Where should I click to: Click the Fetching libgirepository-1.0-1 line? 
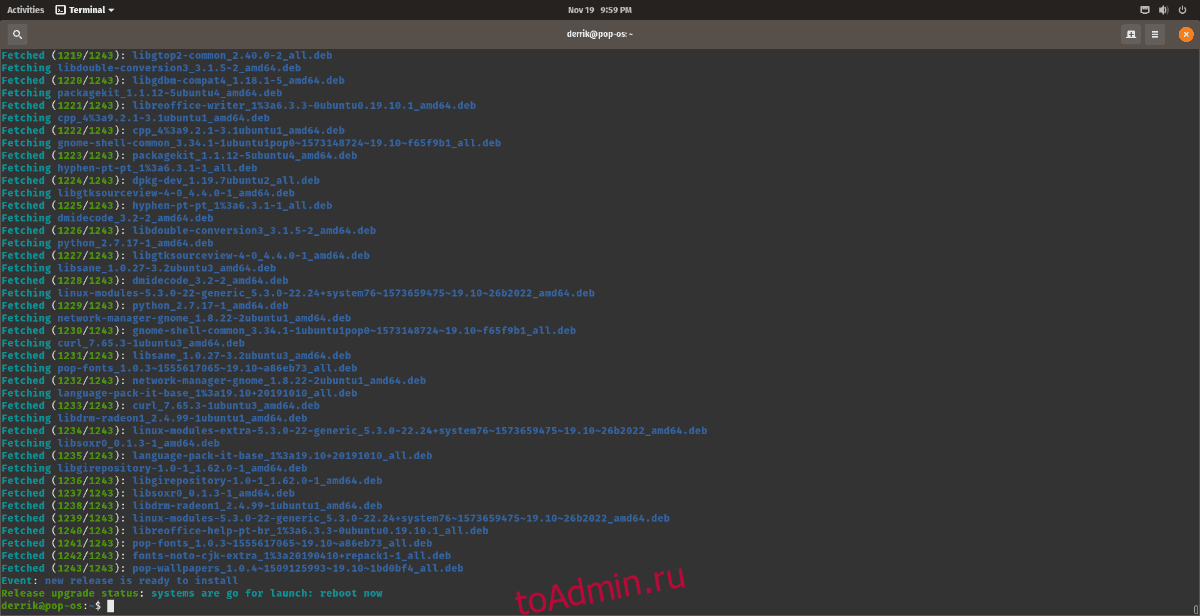[154, 468]
